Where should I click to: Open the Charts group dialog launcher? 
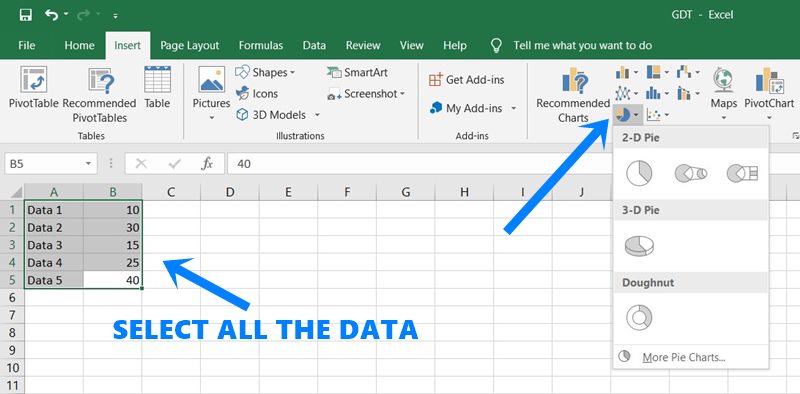pos(795,136)
